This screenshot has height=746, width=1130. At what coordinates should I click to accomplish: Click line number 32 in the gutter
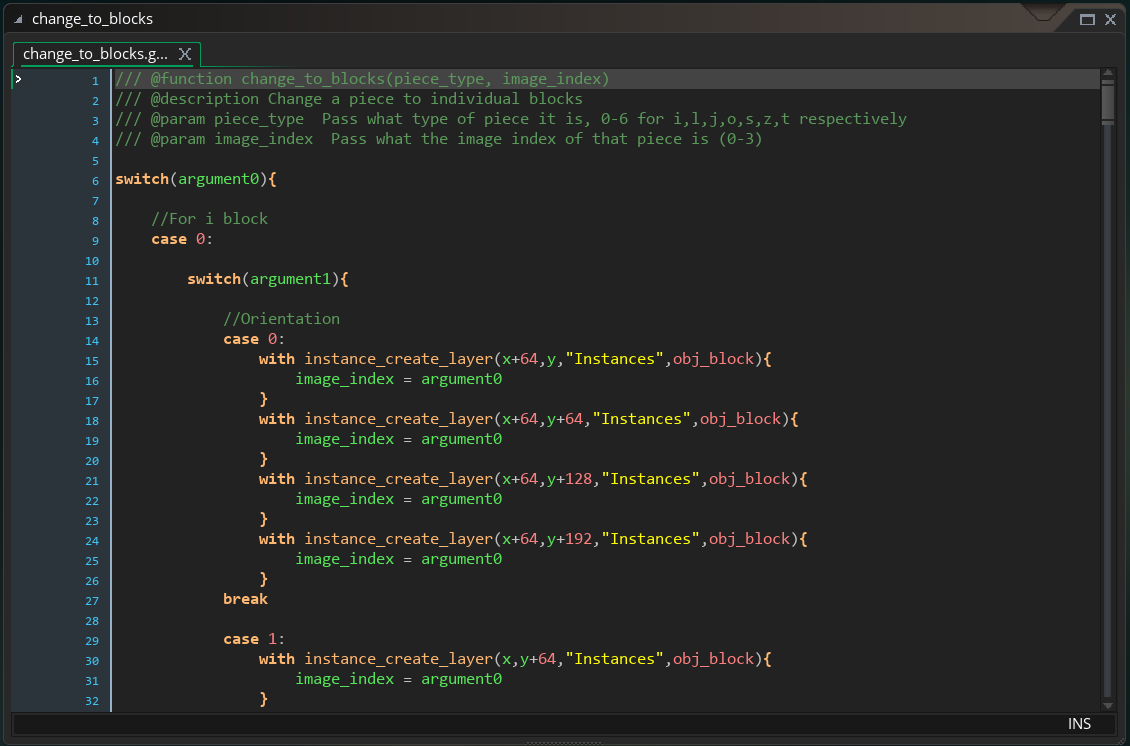pyautogui.click(x=92, y=701)
